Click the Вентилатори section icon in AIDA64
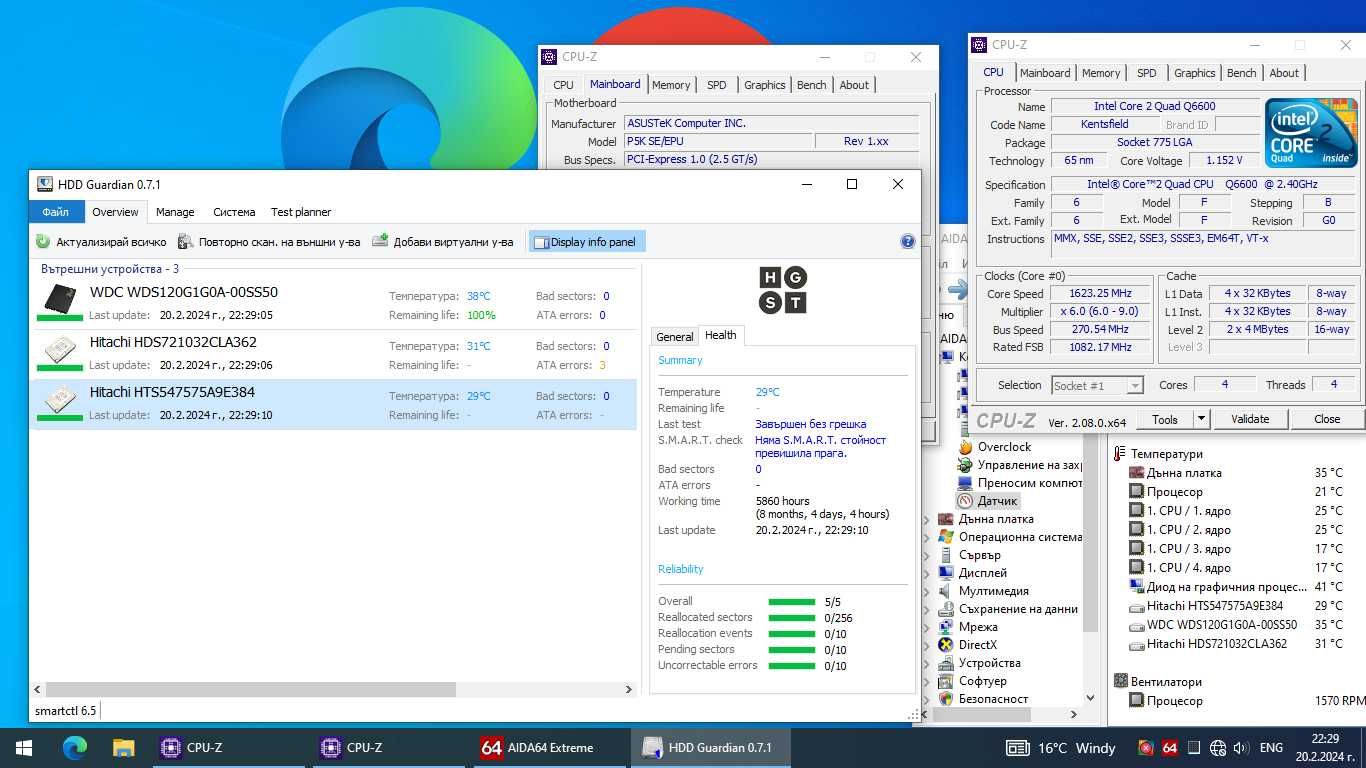Viewport: 1366px width, 768px height. pos(1120,682)
